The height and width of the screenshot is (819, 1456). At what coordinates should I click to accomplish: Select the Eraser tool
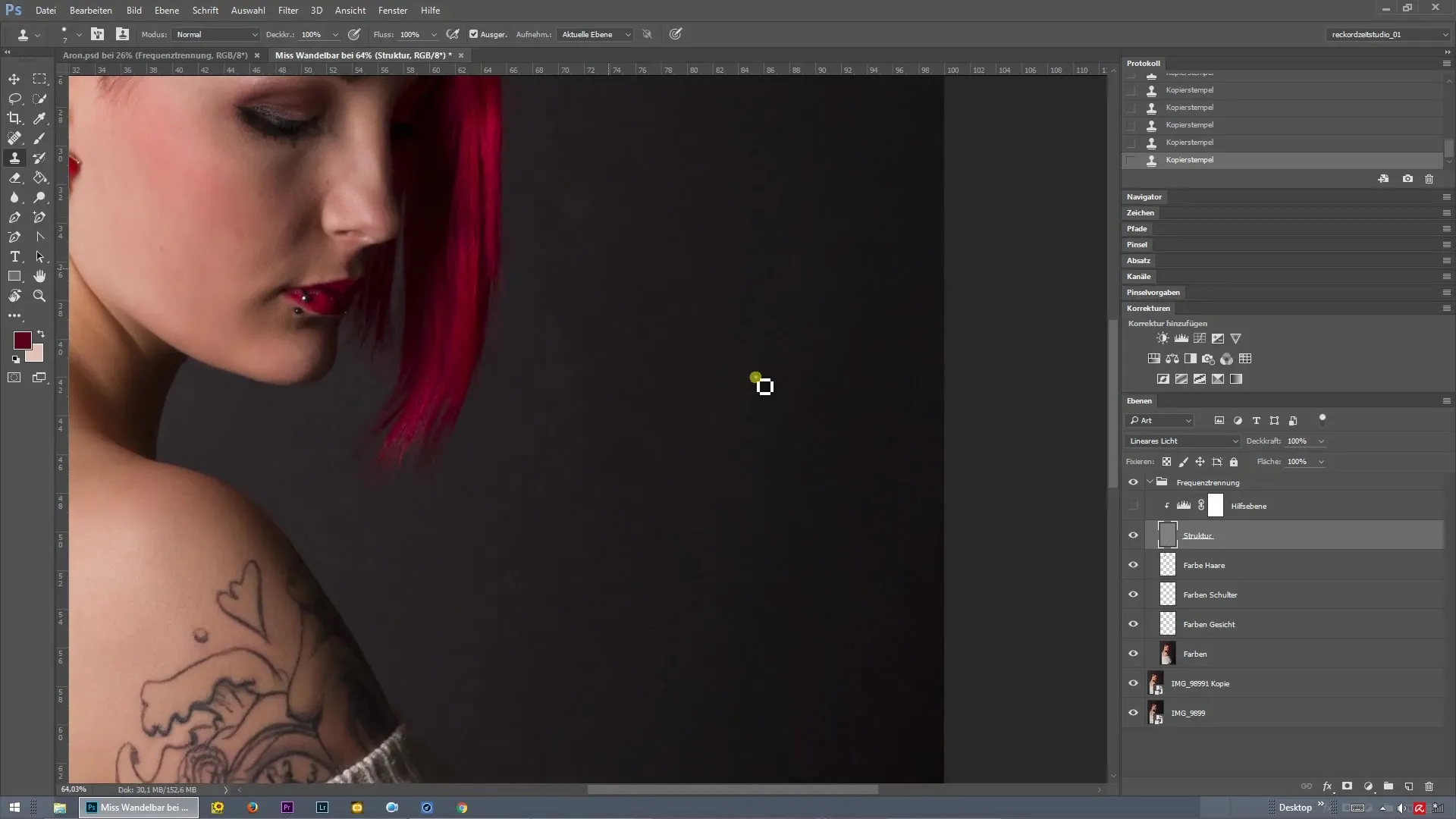pyautogui.click(x=14, y=177)
